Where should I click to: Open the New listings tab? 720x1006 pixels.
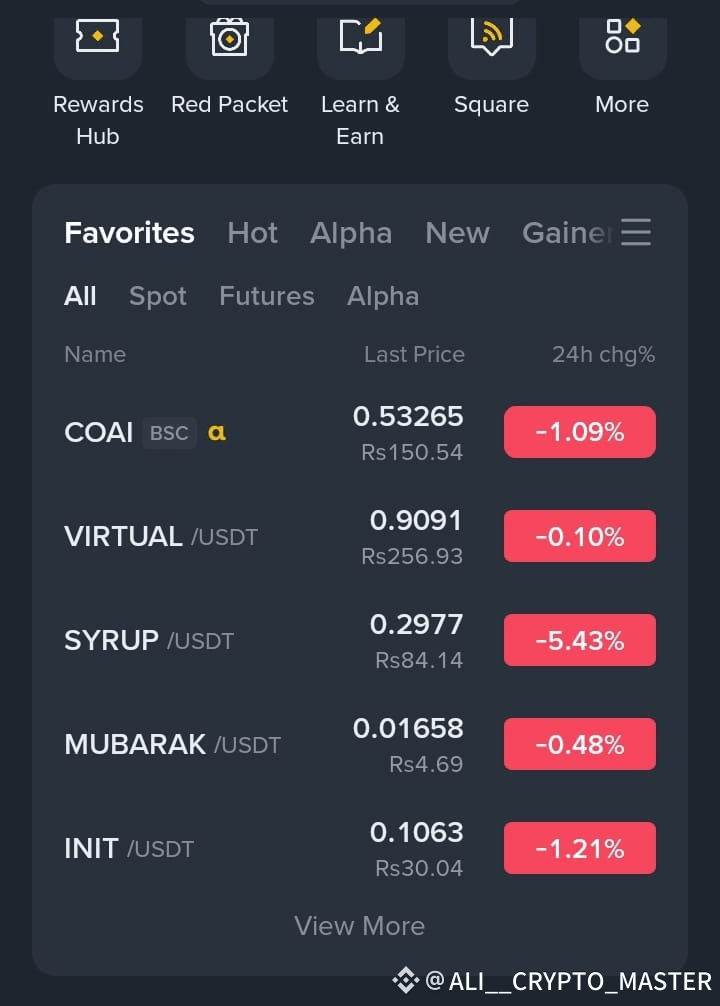[x=458, y=233]
